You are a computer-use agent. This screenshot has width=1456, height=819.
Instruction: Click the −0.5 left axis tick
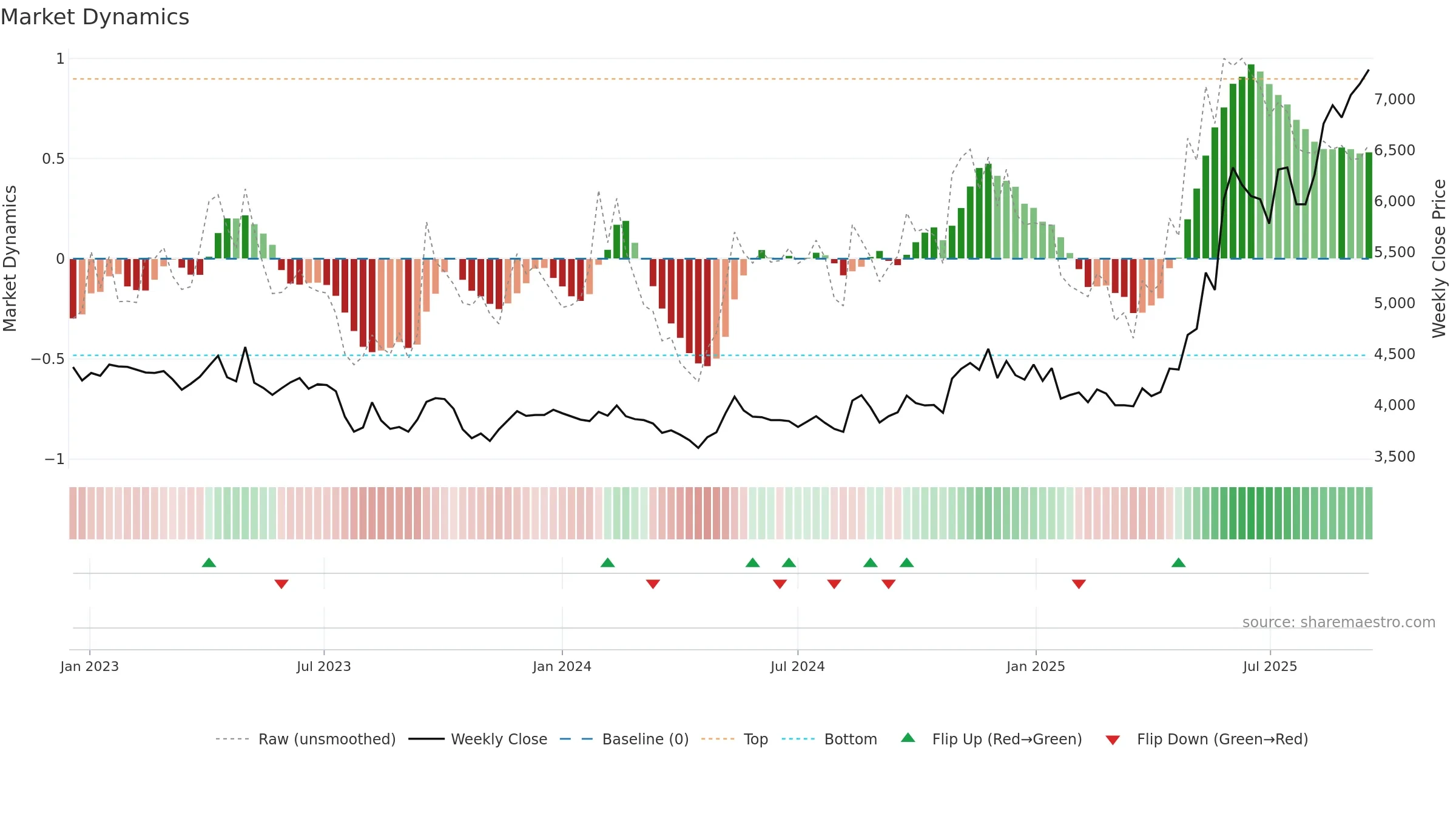tap(48, 359)
